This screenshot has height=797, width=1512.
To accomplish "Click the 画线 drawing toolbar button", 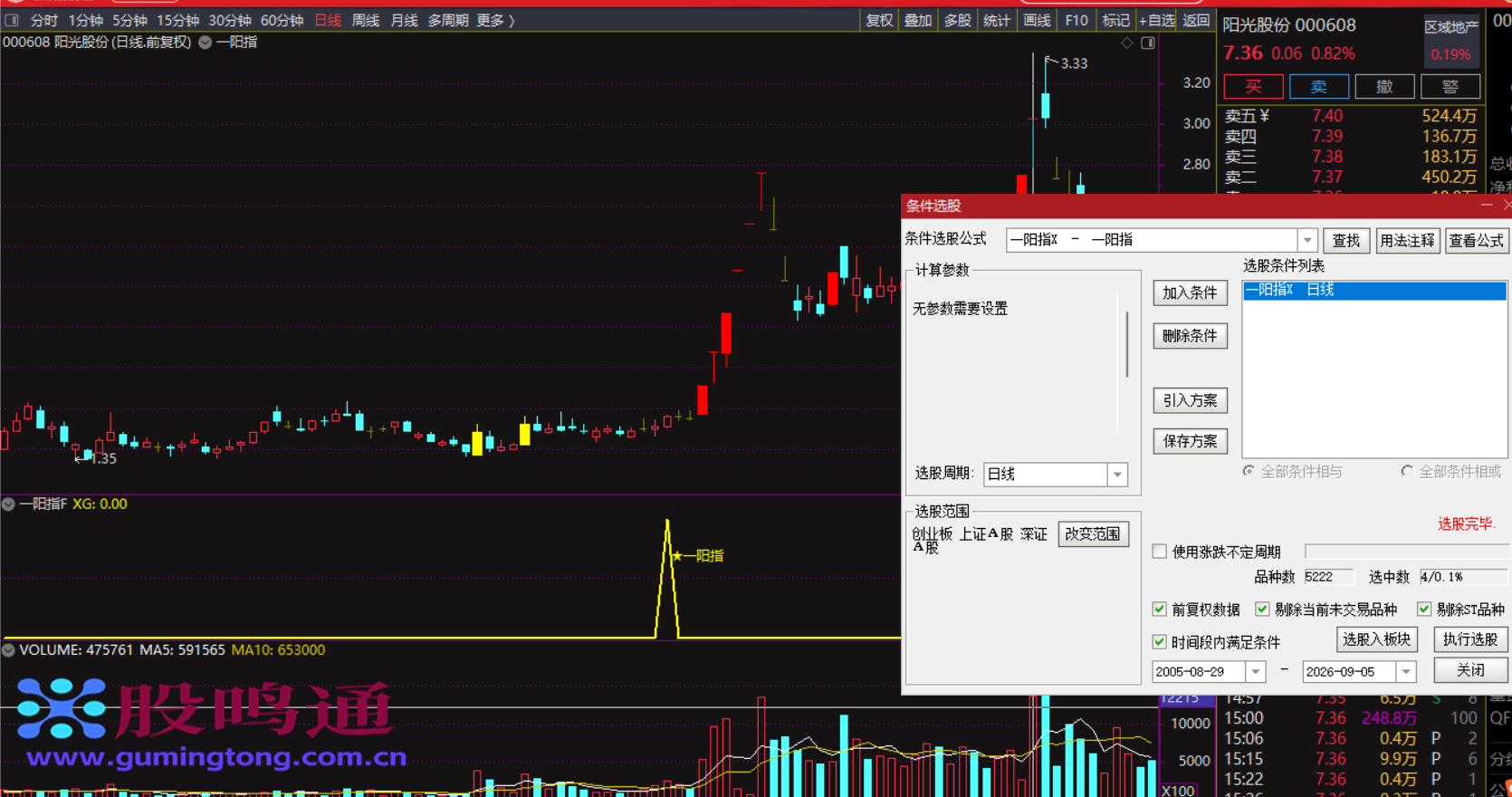I will tap(1037, 20).
